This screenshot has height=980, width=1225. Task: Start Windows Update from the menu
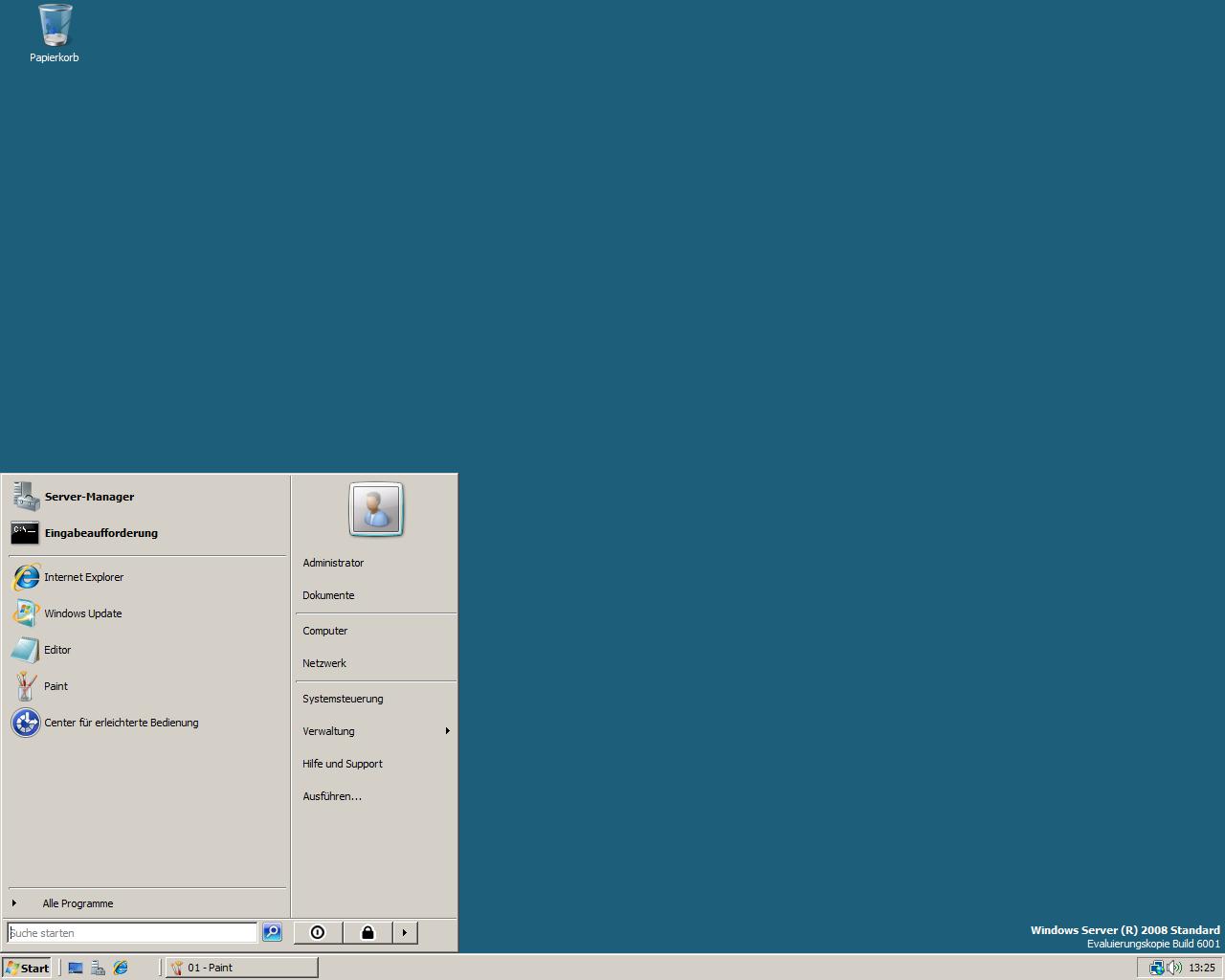(x=82, y=613)
